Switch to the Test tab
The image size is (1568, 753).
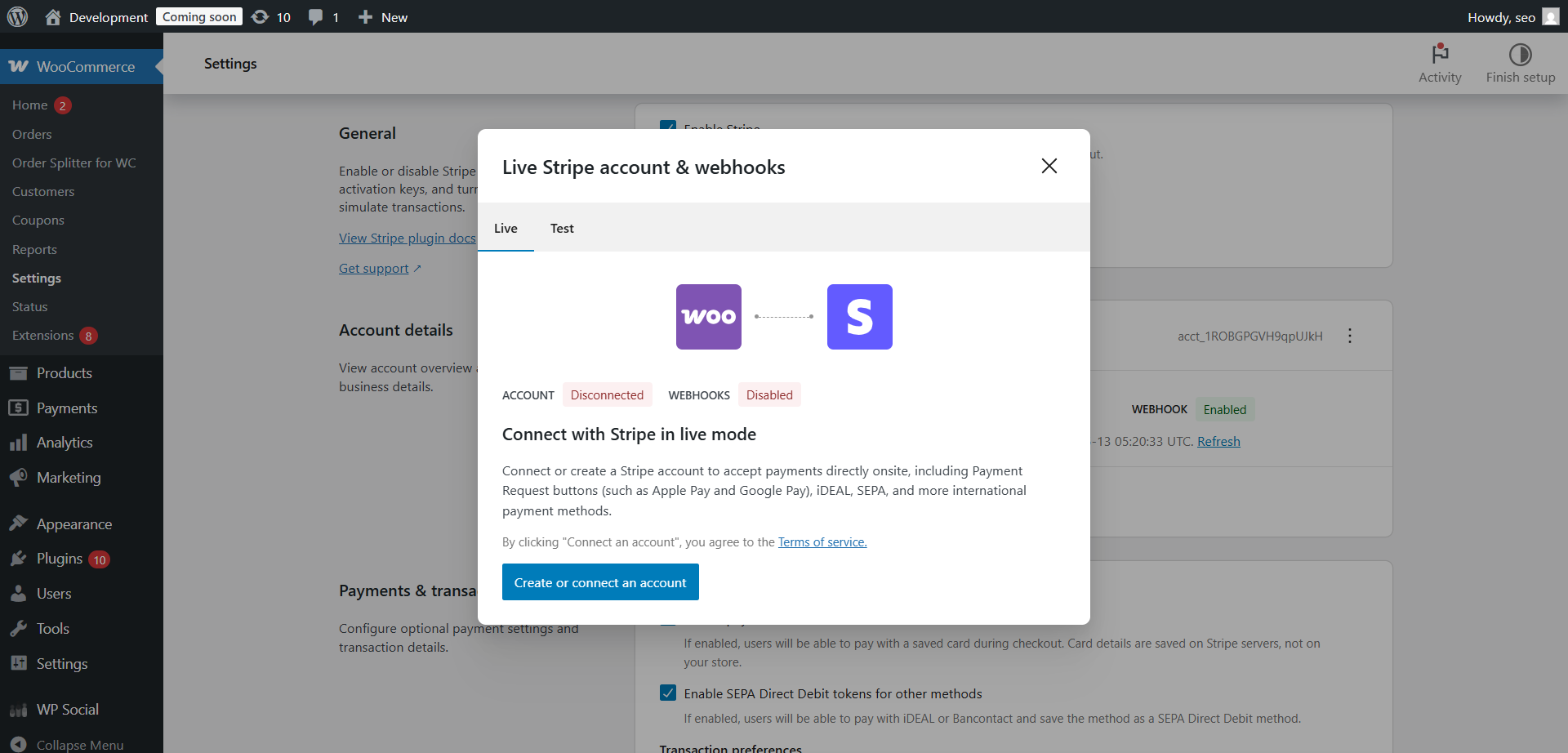(562, 228)
